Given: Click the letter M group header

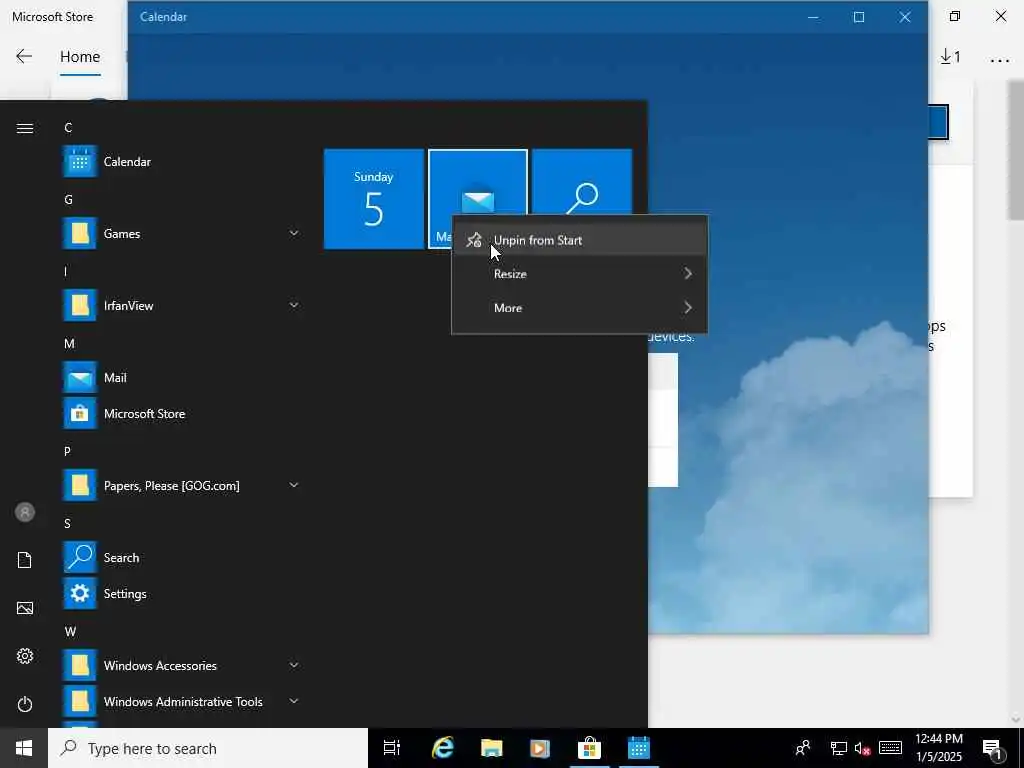Looking at the screenshot, I should (69, 344).
